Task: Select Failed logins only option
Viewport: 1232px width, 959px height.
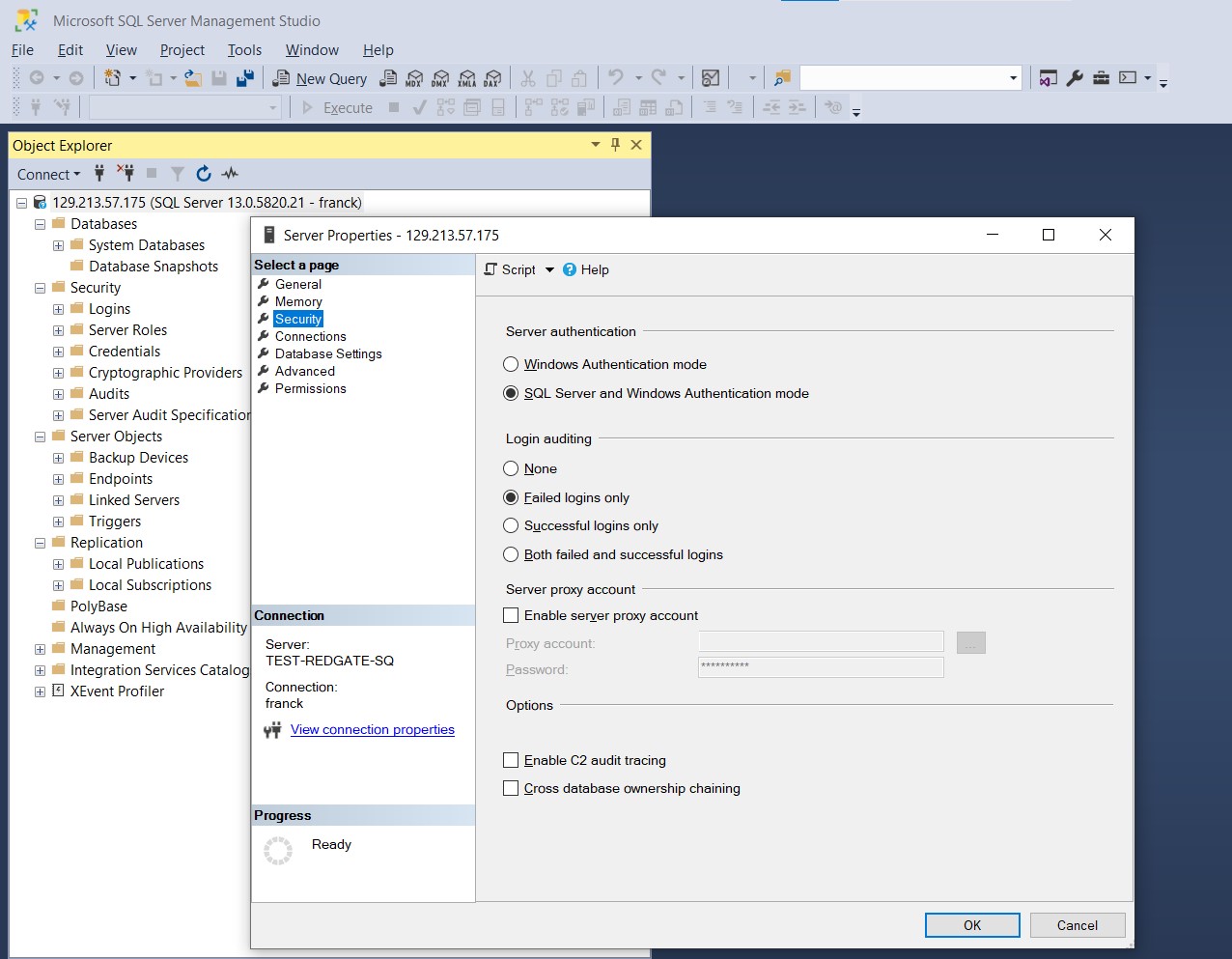Action: coord(511,497)
